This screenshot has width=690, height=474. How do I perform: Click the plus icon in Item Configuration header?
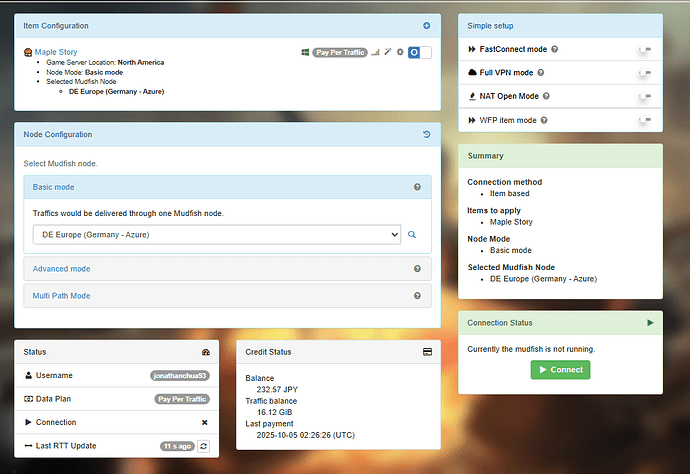coord(427,25)
